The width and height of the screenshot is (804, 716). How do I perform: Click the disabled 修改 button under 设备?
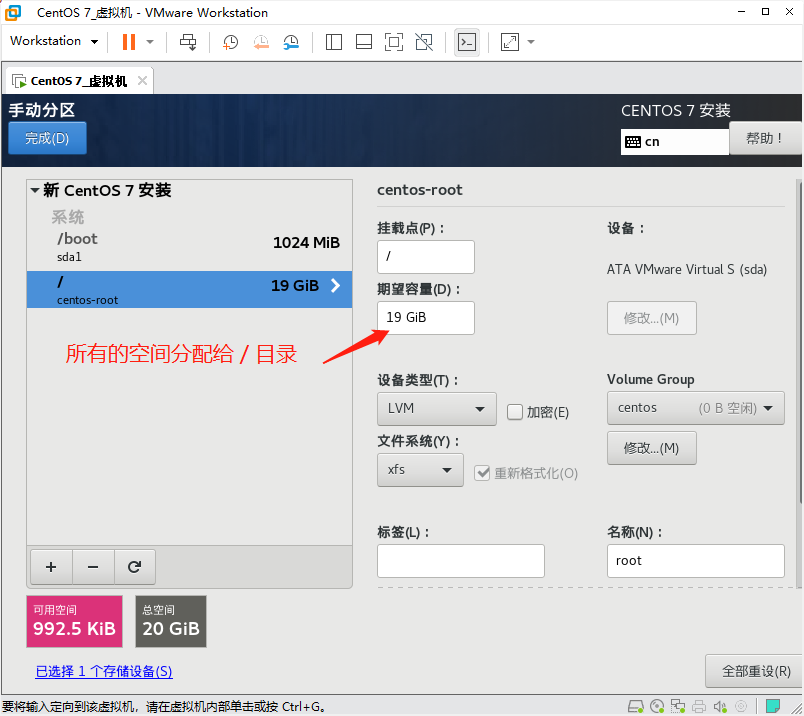point(651,318)
